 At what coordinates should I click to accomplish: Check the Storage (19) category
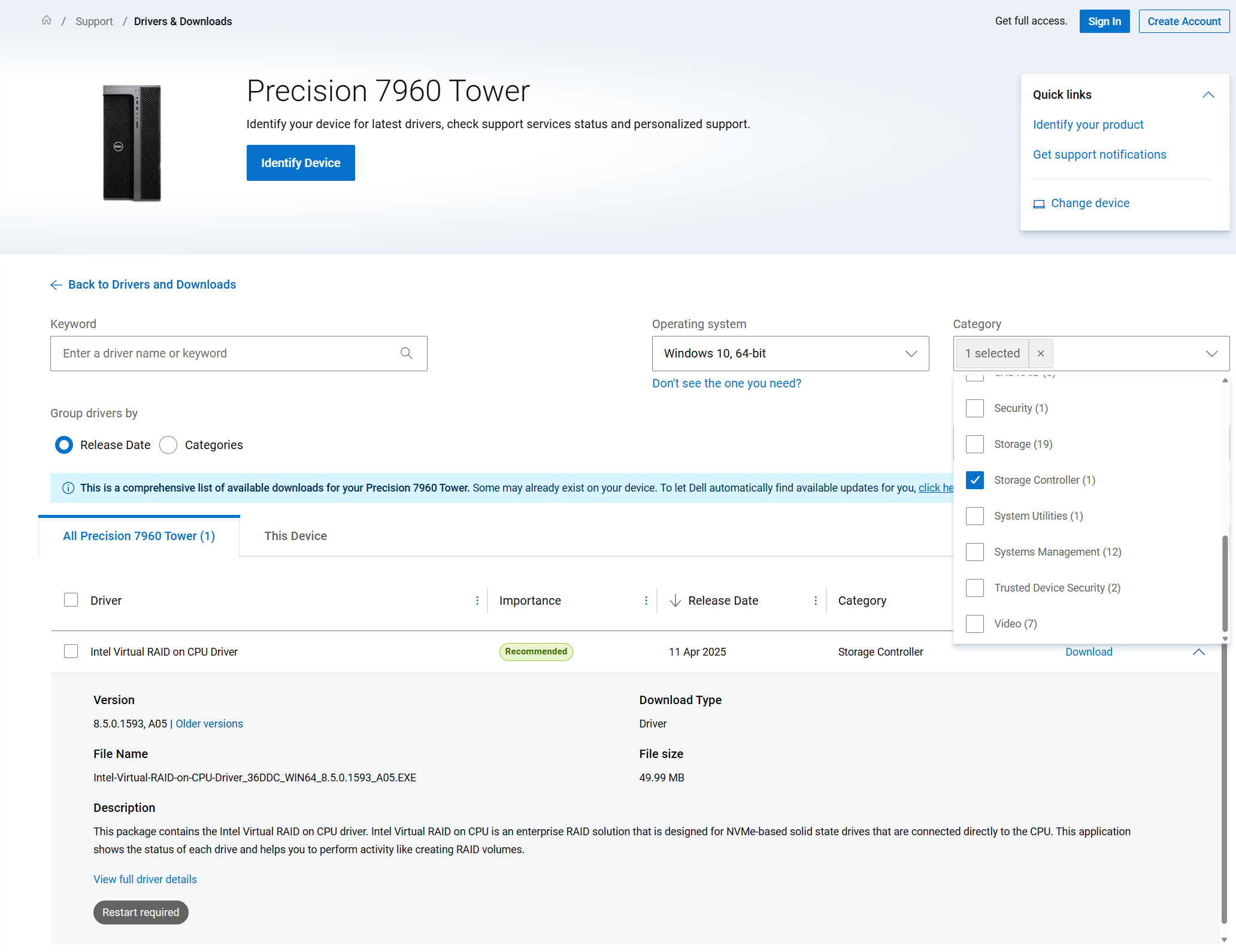(x=975, y=444)
